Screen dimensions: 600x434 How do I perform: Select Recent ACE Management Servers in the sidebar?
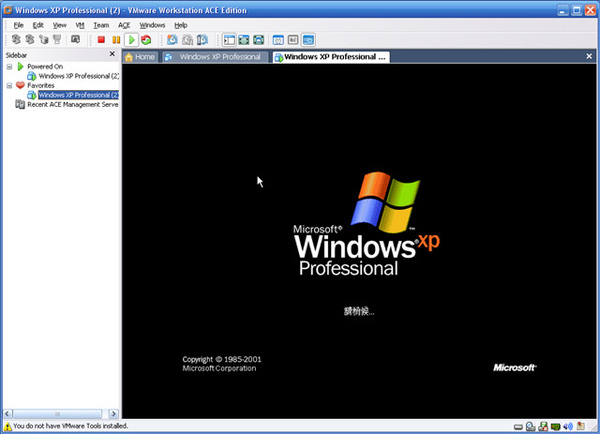click(73, 104)
